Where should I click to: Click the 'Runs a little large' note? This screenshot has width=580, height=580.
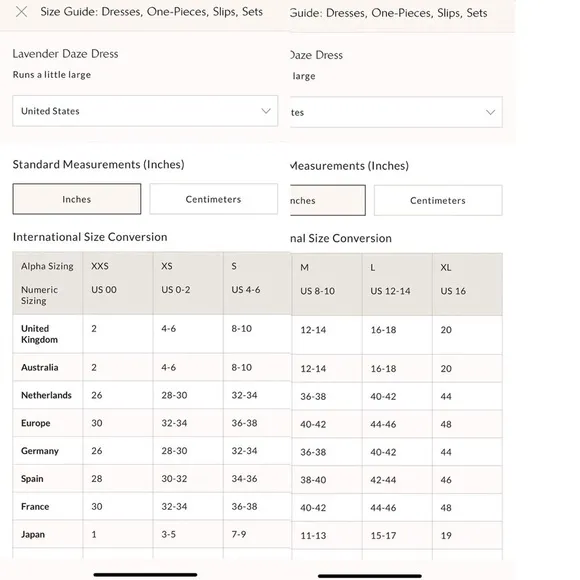pos(52,75)
